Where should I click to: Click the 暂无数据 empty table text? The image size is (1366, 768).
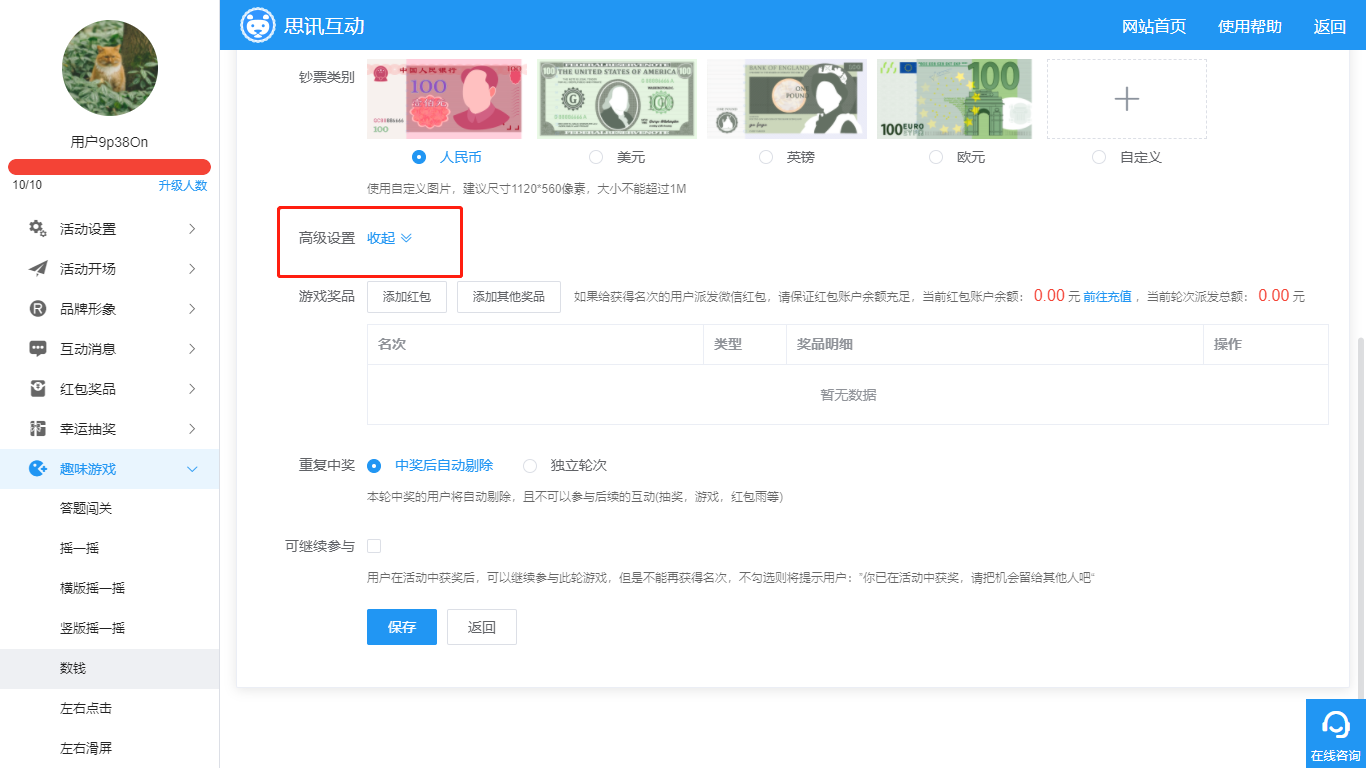(x=848, y=395)
